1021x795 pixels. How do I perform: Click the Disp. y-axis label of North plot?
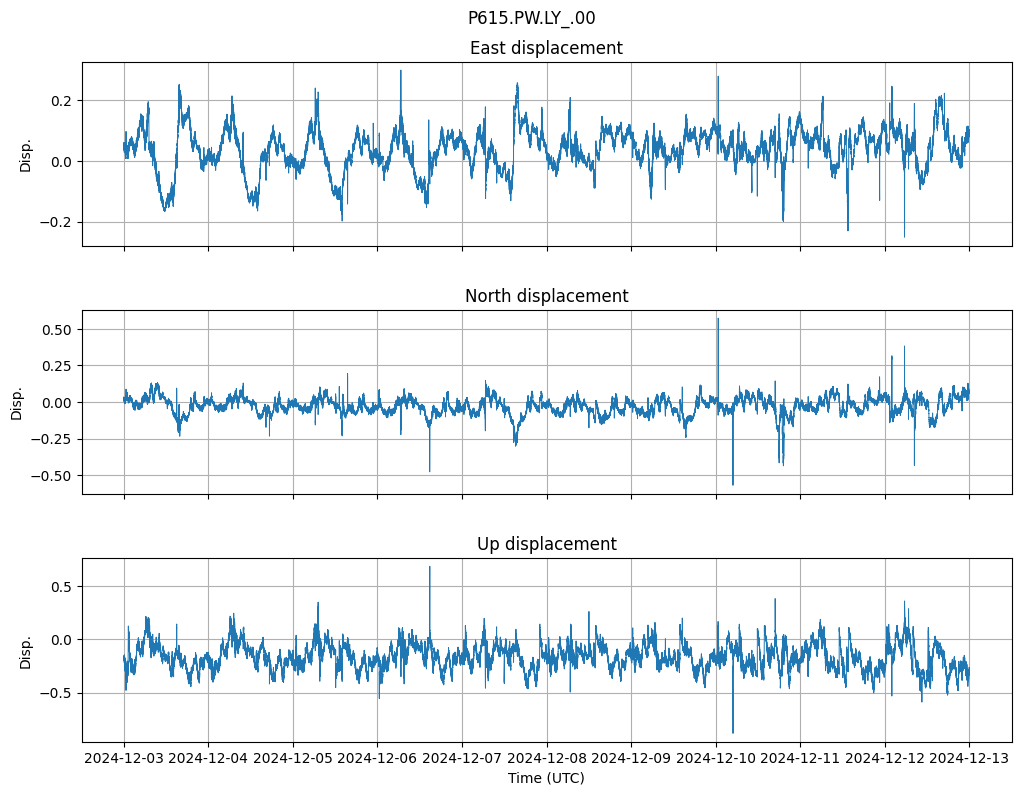click(x=17, y=403)
